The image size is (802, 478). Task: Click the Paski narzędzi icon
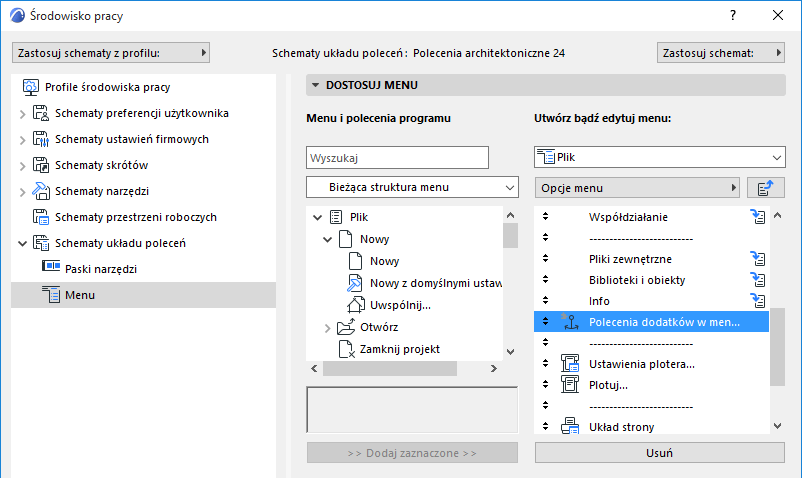[51, 268]
